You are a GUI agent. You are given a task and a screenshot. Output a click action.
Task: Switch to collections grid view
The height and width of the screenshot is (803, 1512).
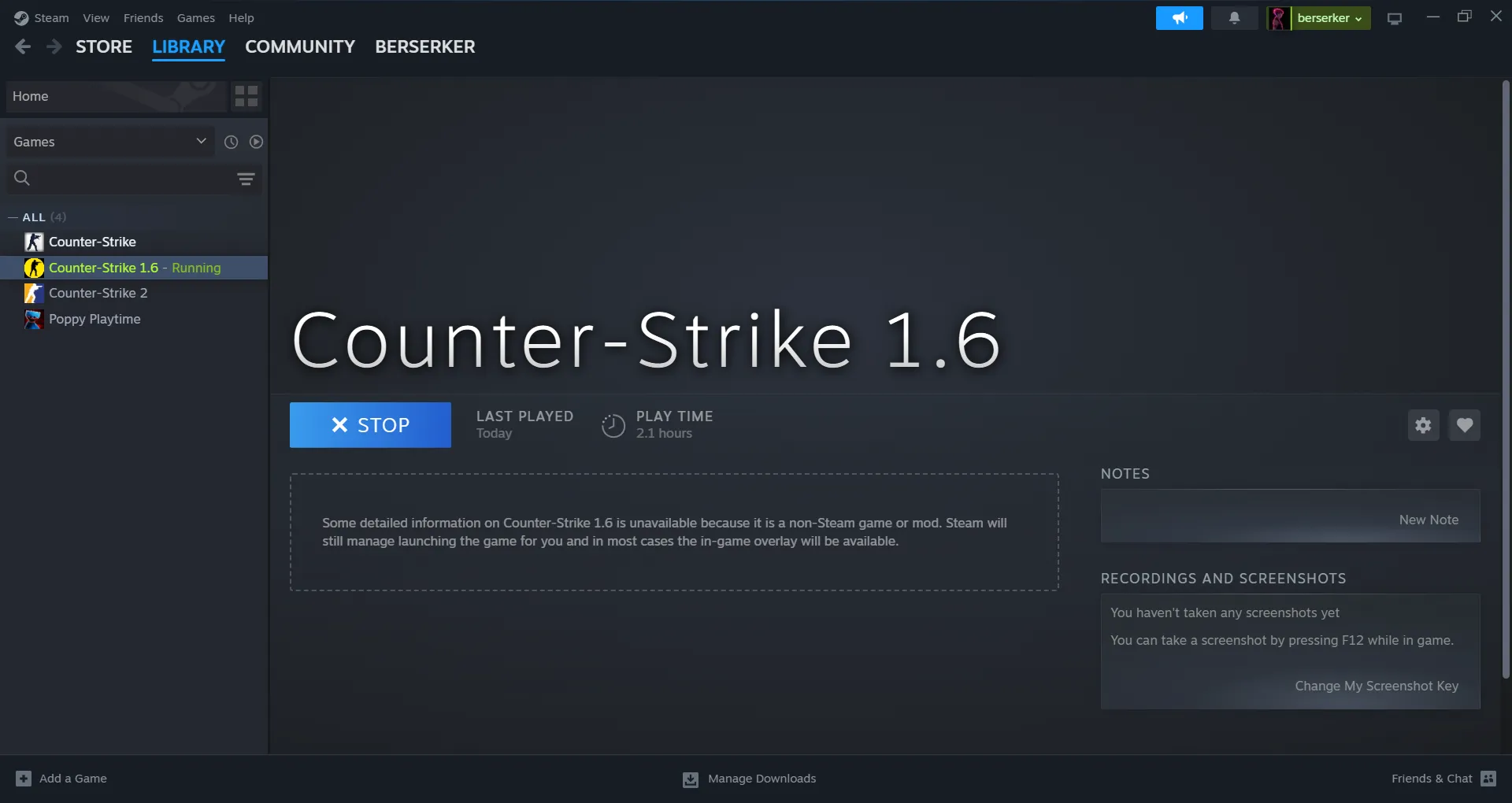coord(246,96)
